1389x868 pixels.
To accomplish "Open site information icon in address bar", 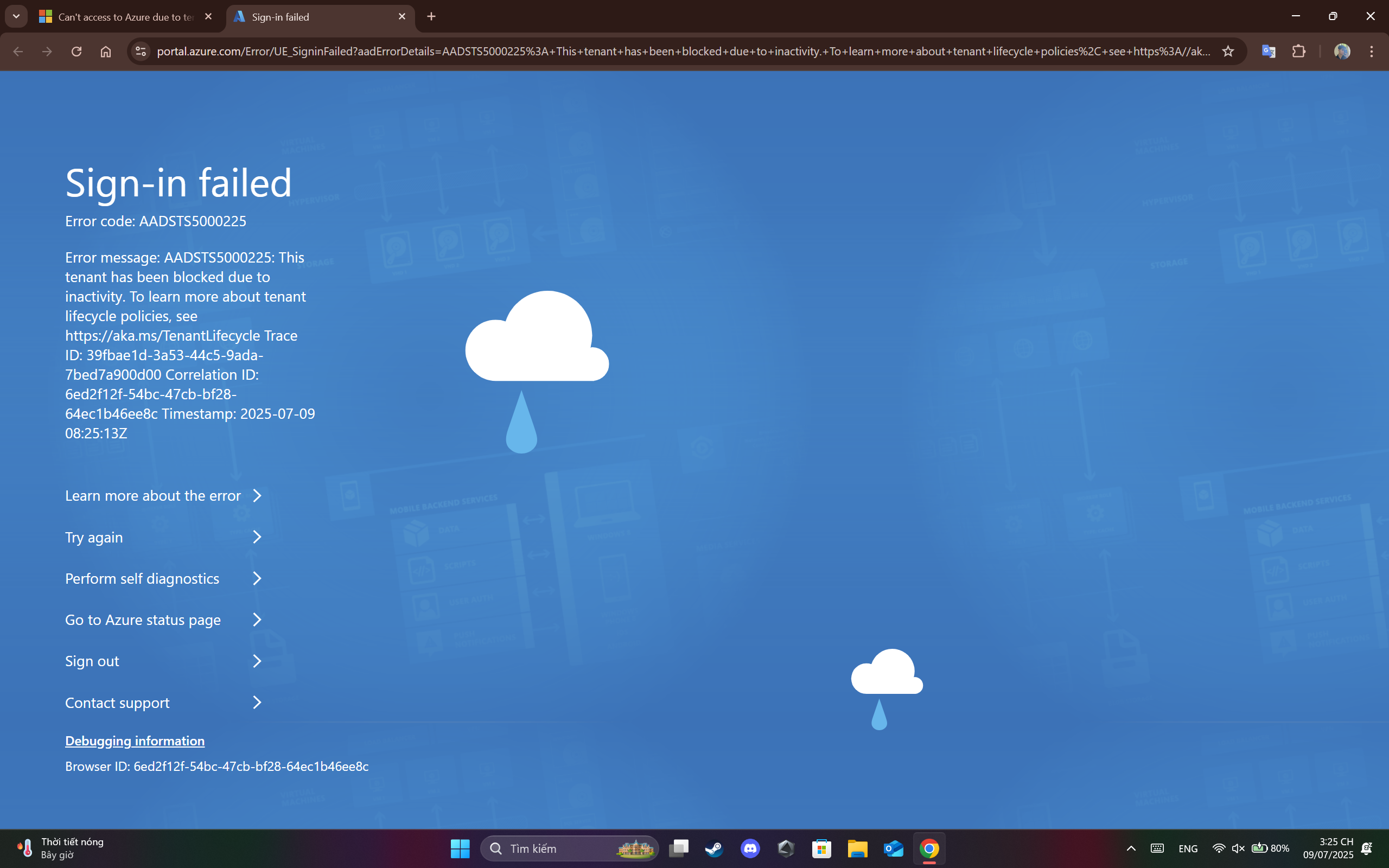I will click(x=141, y=52).
